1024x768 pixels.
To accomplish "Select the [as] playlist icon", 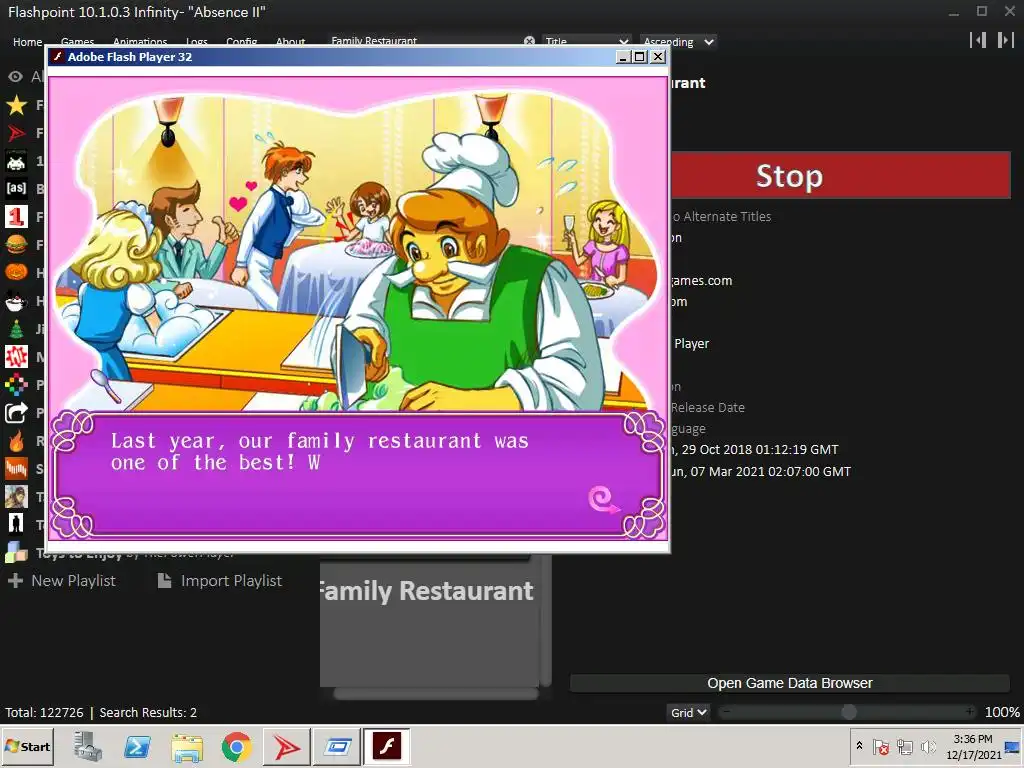I will 16,189.
